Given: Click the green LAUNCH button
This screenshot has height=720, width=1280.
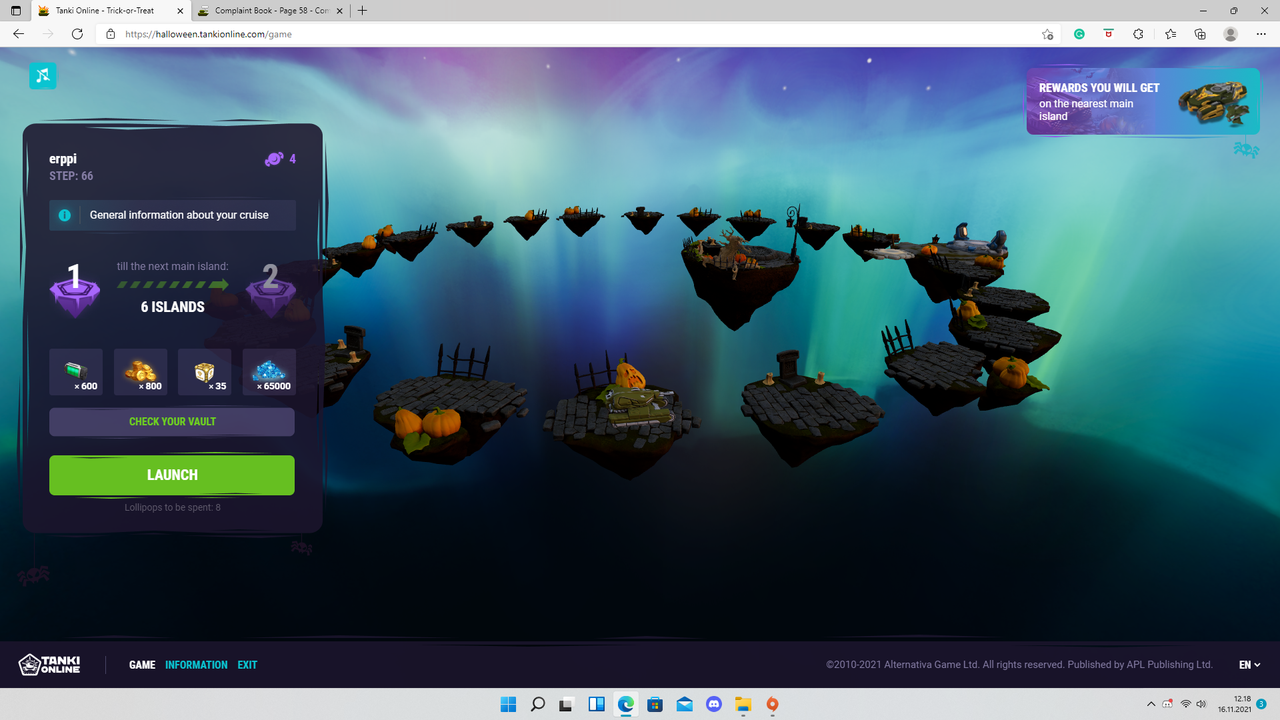Looking at the screenshot, I should pyautogui.click(x=172, y=475).
